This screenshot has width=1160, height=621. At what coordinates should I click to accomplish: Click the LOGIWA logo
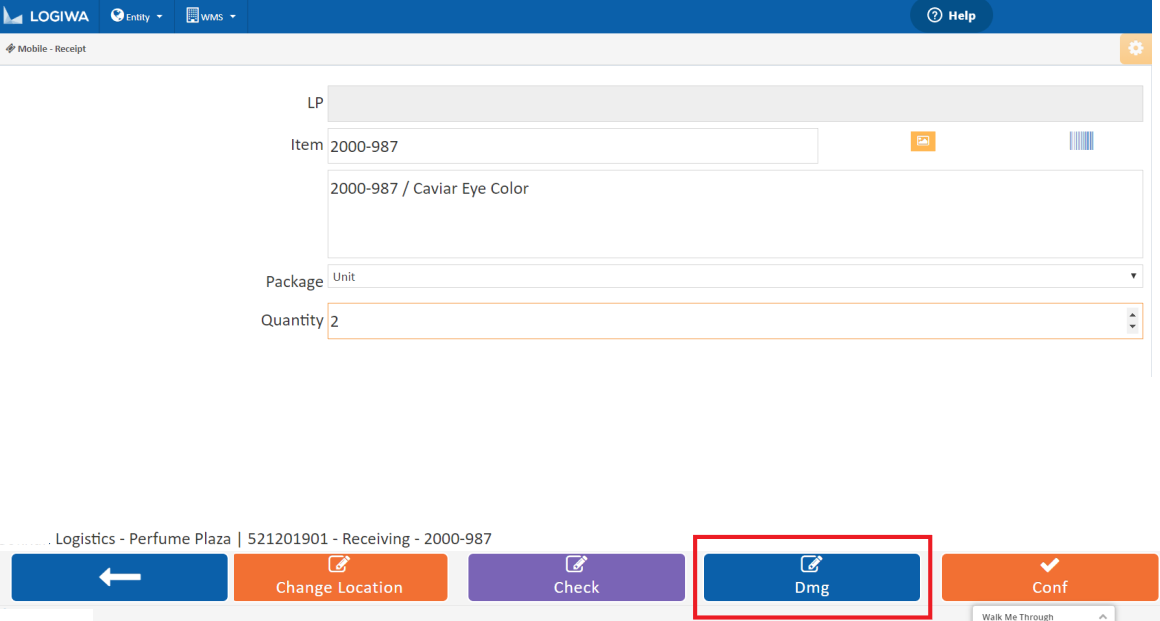click(x=50, y=16)
